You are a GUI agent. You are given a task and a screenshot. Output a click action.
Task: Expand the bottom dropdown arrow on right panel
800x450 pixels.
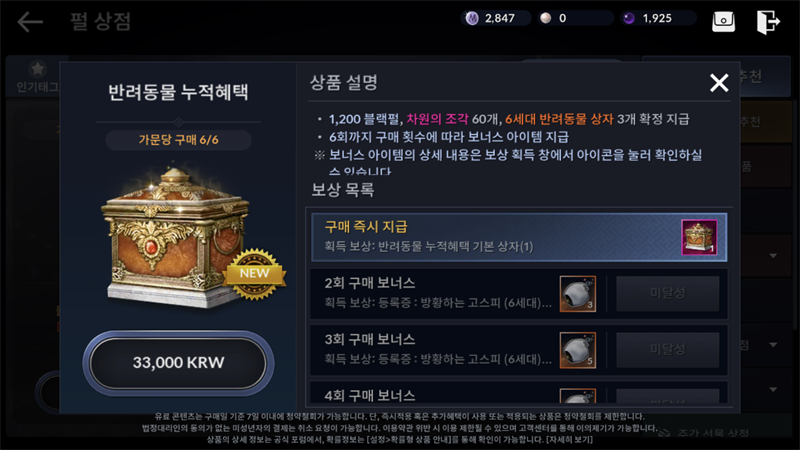[x=773, y=389]
